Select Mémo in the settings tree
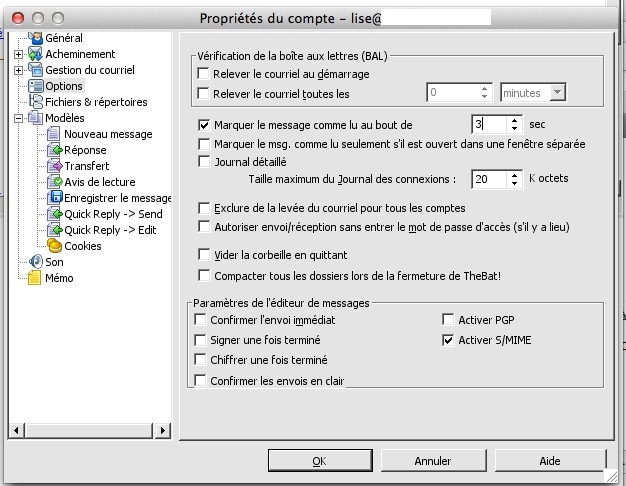Image resolution: width=626 pixels, height=486 pixels. click(58, 278)
